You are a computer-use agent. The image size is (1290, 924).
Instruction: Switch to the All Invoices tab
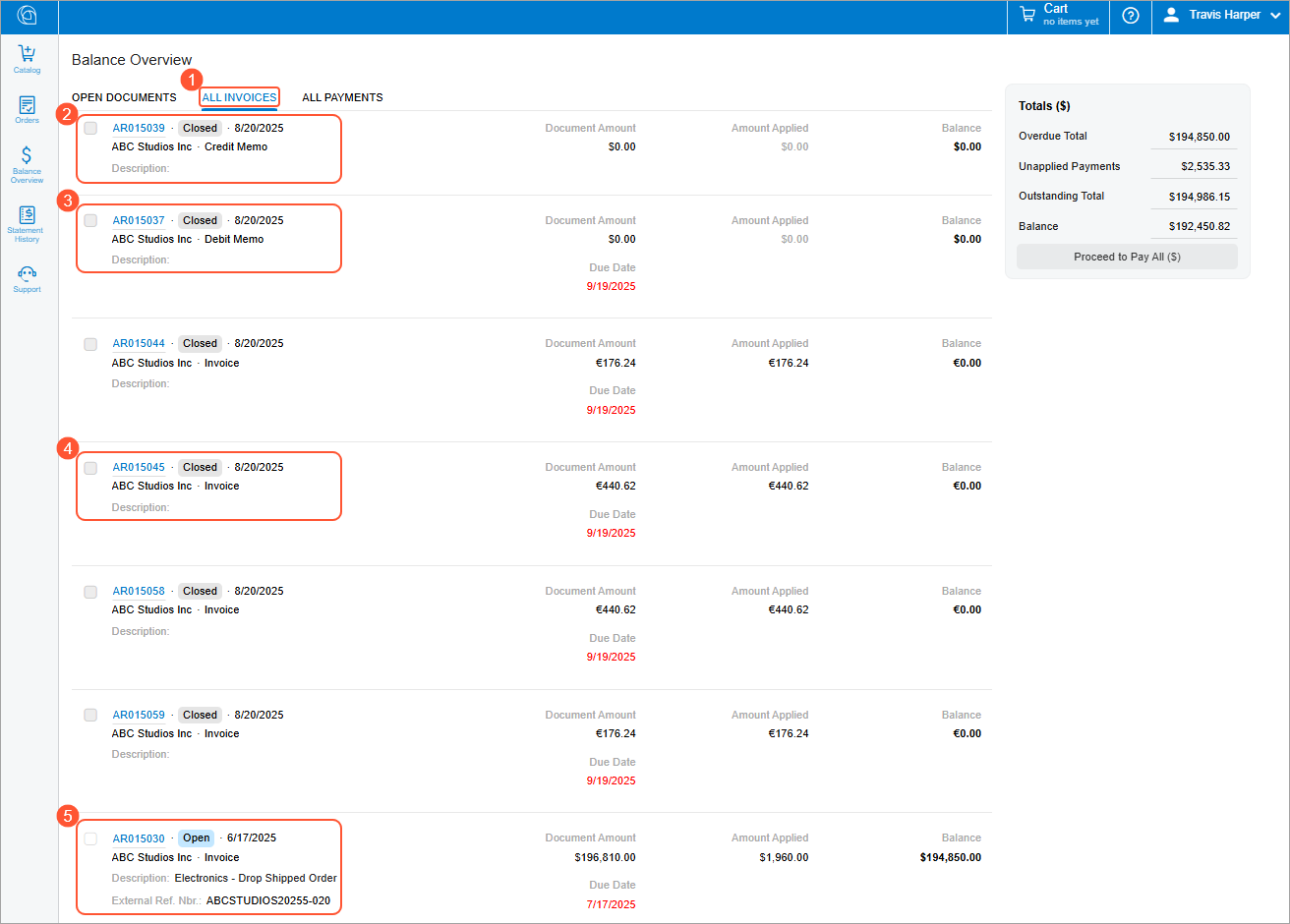240,97
